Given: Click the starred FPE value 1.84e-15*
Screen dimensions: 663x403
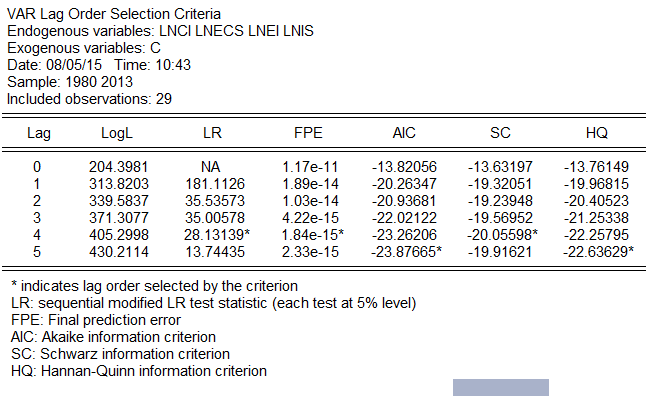Looking at the screenshot, I should tap(312, 233).
